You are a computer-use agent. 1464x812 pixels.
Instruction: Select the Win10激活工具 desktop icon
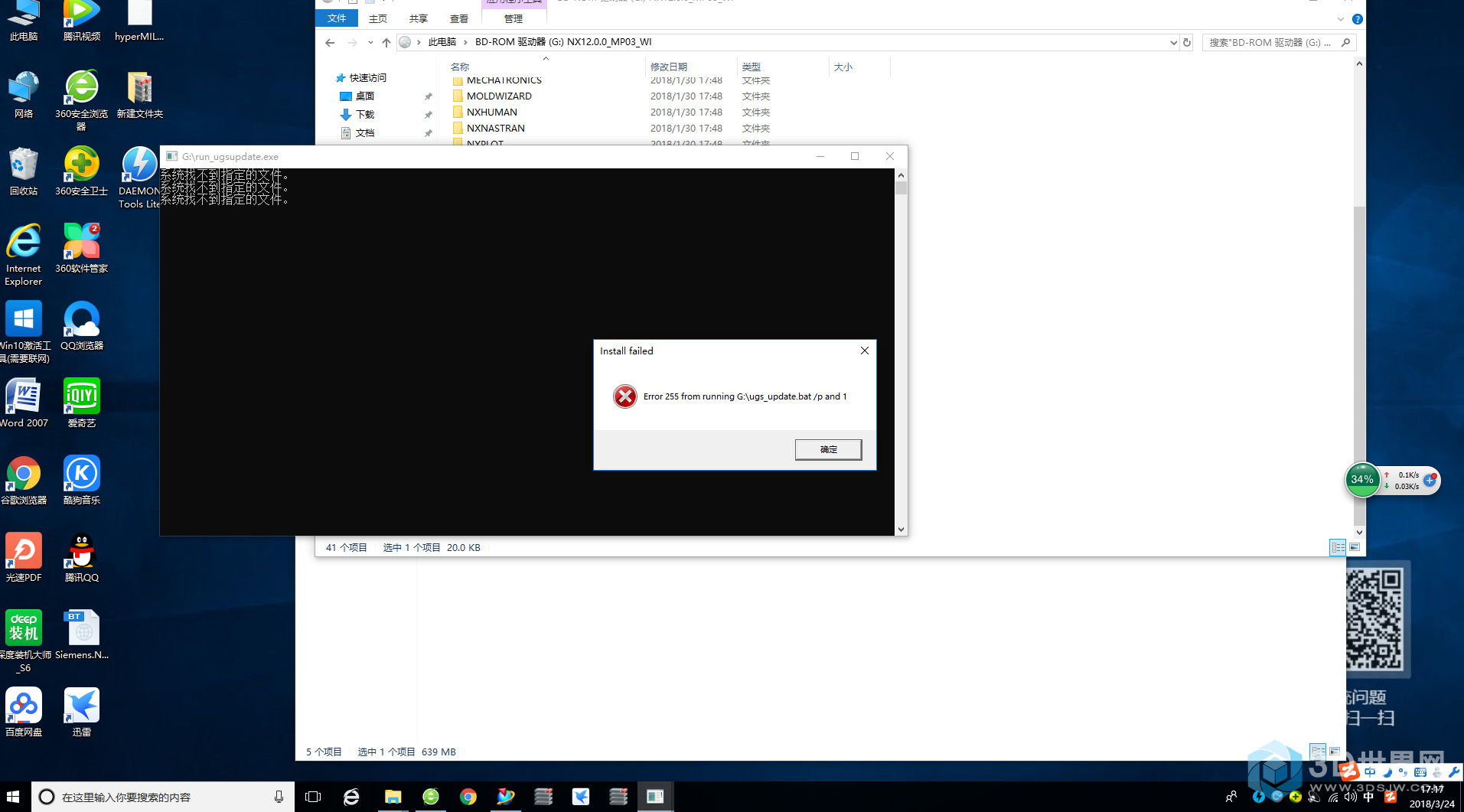pyautogui.click(x=24, y=332)
